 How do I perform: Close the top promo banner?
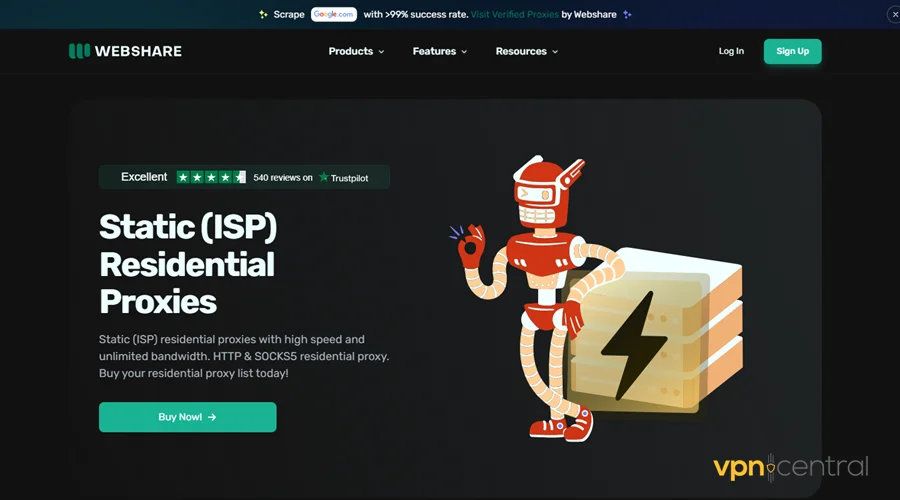[894, 14]
